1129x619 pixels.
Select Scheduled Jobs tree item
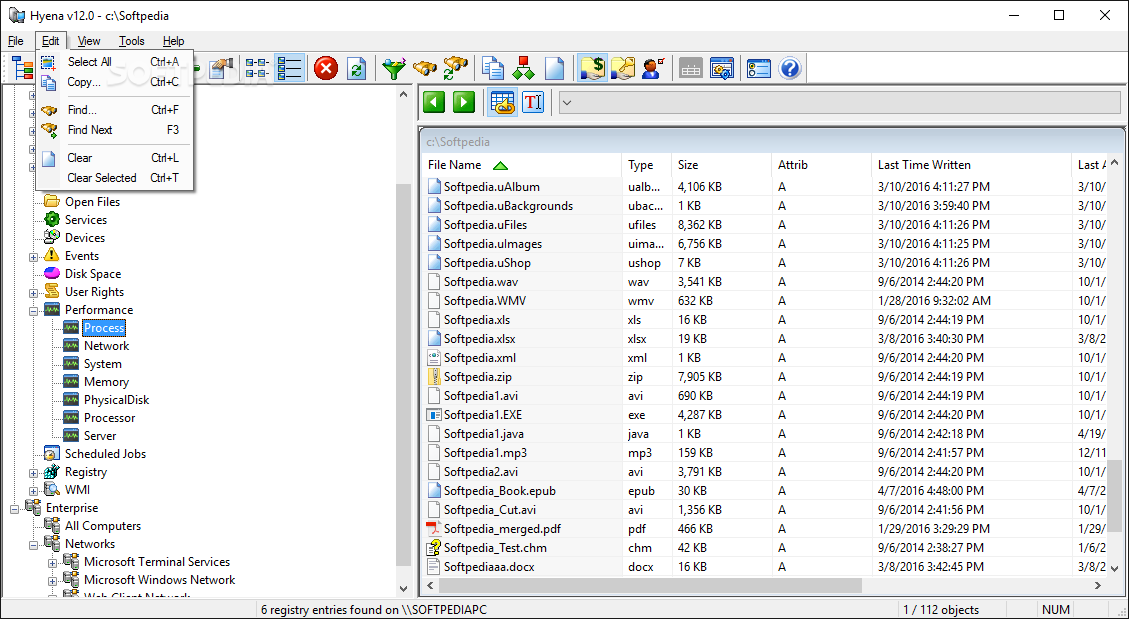pyautogui.click(x=105, y=454)
